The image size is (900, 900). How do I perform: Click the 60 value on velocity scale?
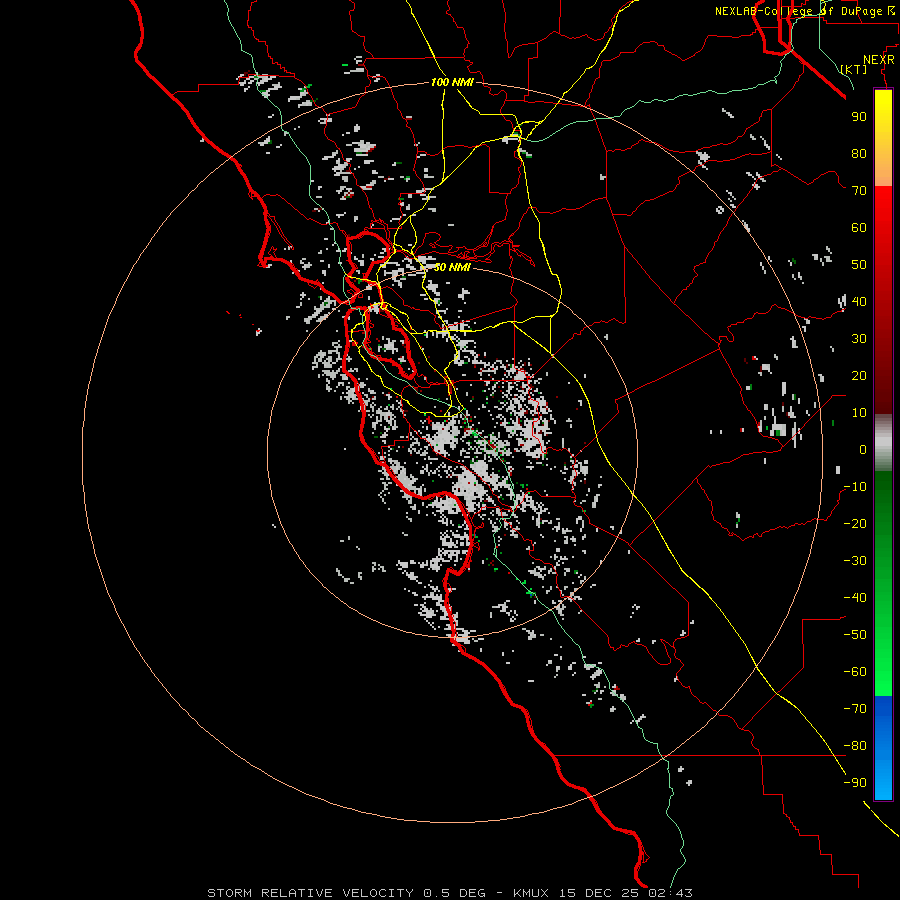tap(859, 227)
